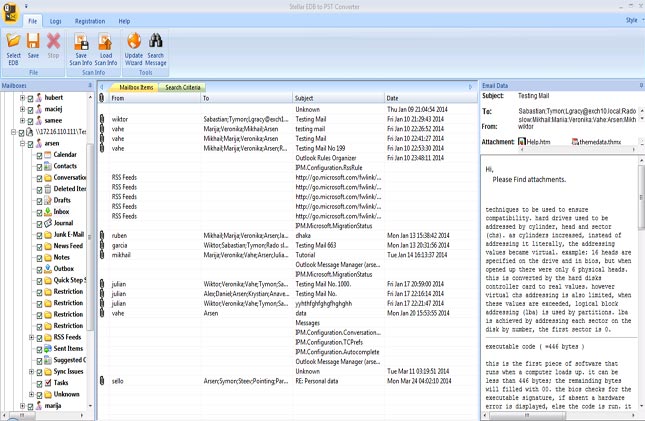Image resolution: width=645 pixels, height=421 pixels.
Task: Toggle the Notes folder checkbox
Action: [39, 258]
